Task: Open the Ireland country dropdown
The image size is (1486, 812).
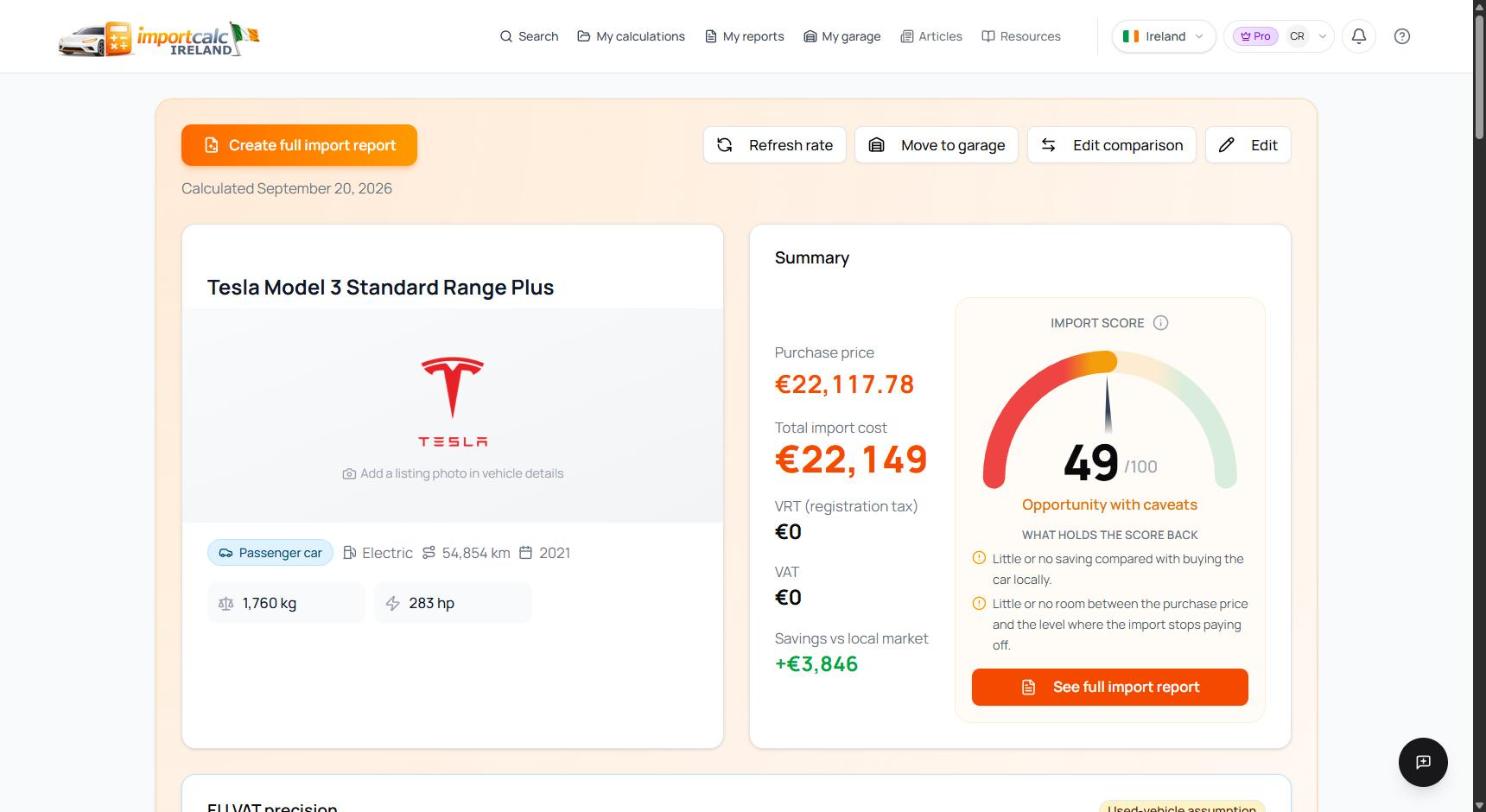Action: pos(1163,36)
